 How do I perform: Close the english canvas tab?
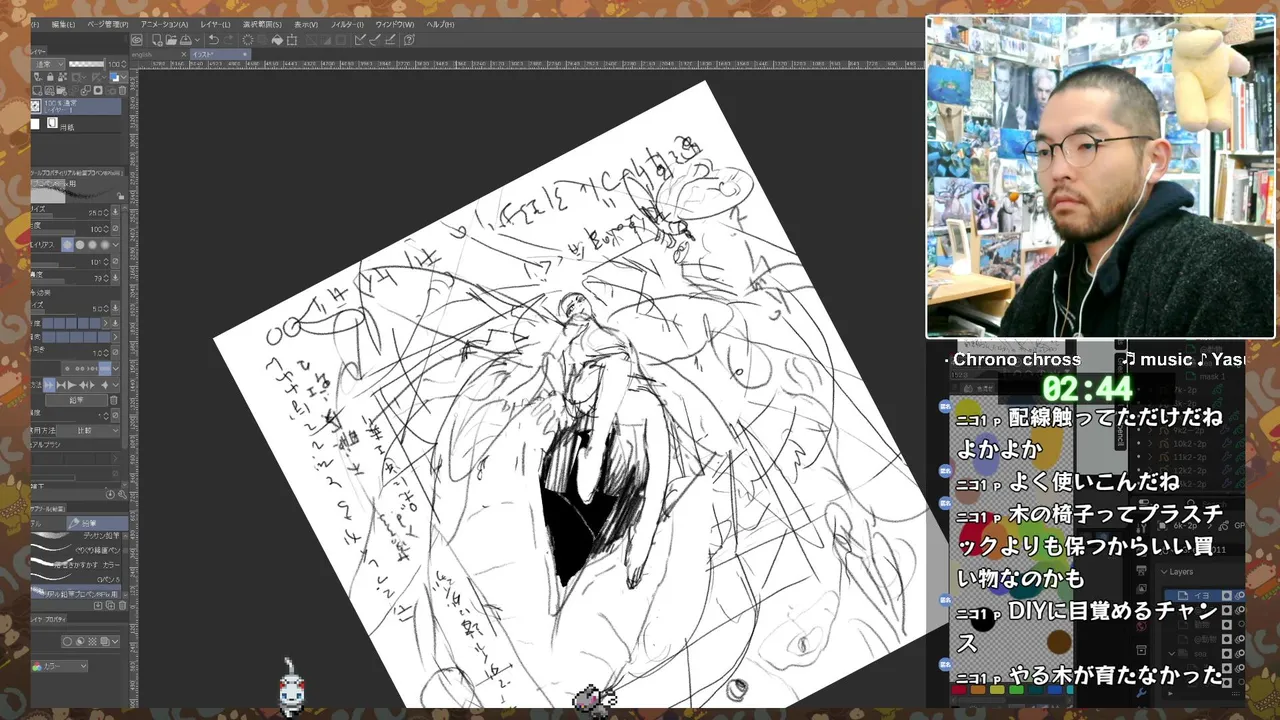183,54
